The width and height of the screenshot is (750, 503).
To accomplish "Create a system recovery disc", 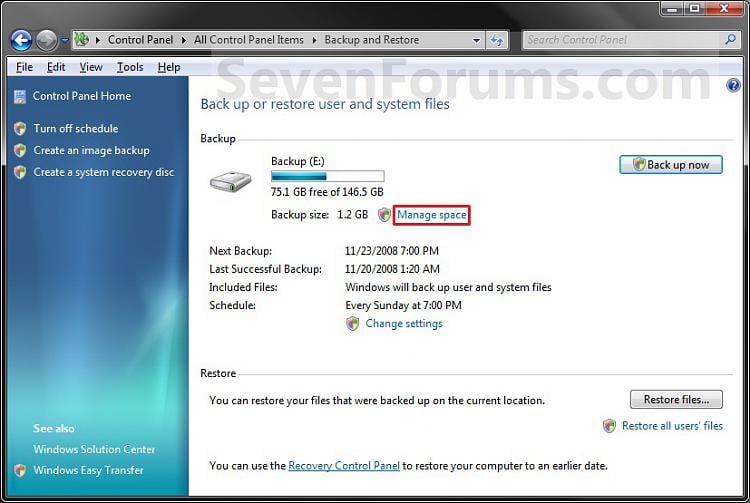I will coord(104,173).
